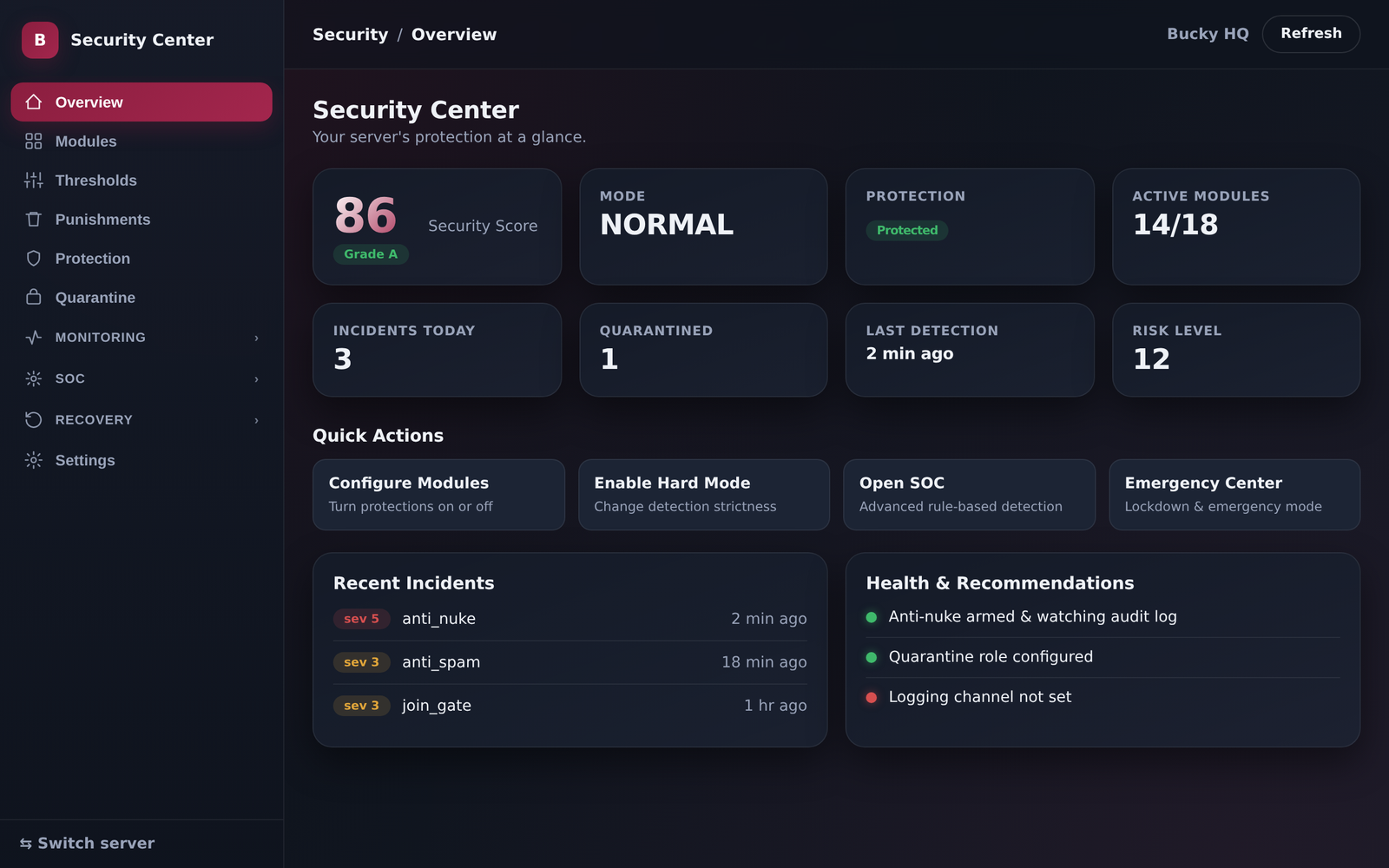The width and height of the screenshot is (1389, 868).
Task: Open the Thresholds page
Action: tap(142, 181)
